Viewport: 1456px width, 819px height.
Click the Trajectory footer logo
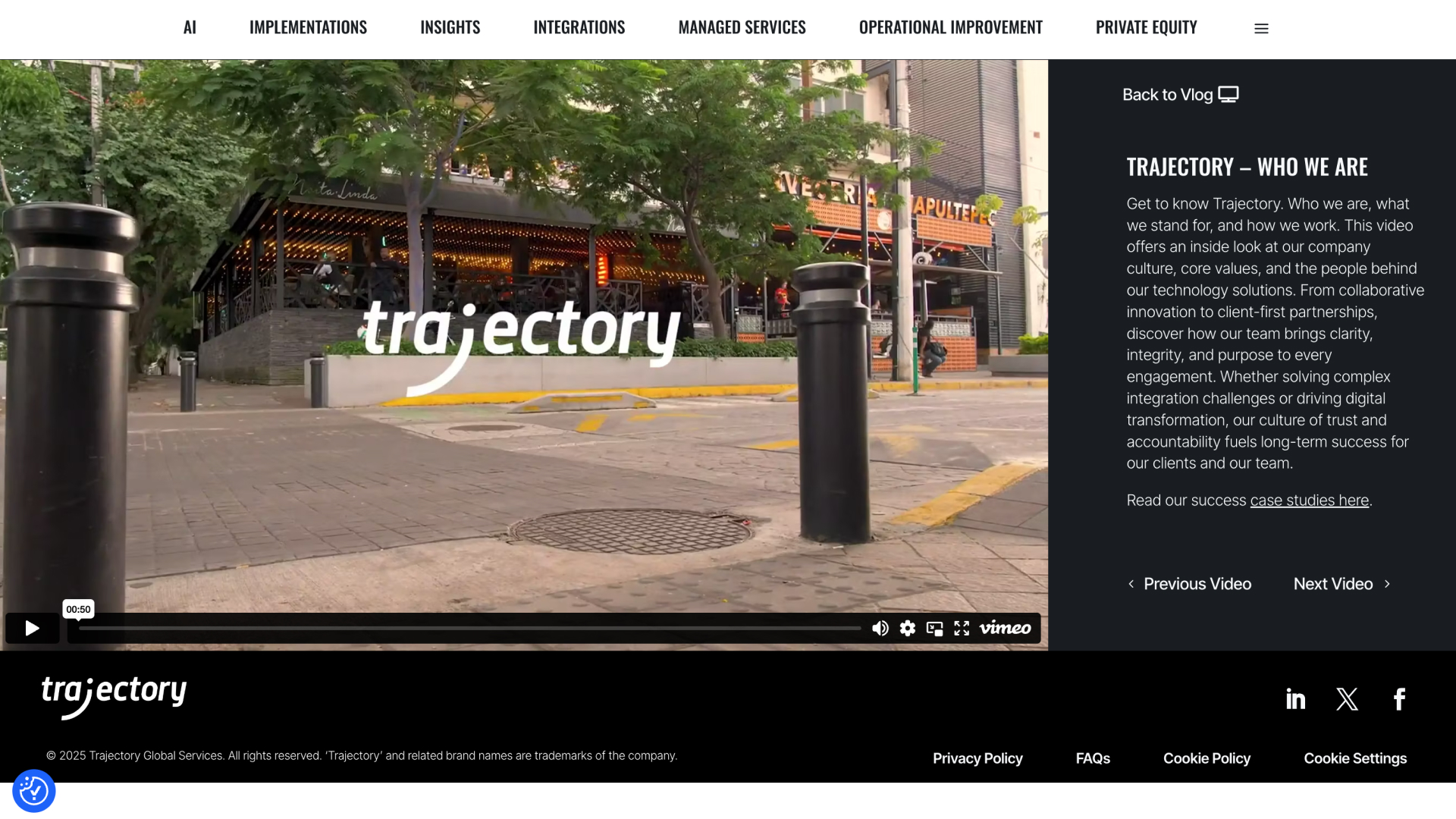[114, 696]
